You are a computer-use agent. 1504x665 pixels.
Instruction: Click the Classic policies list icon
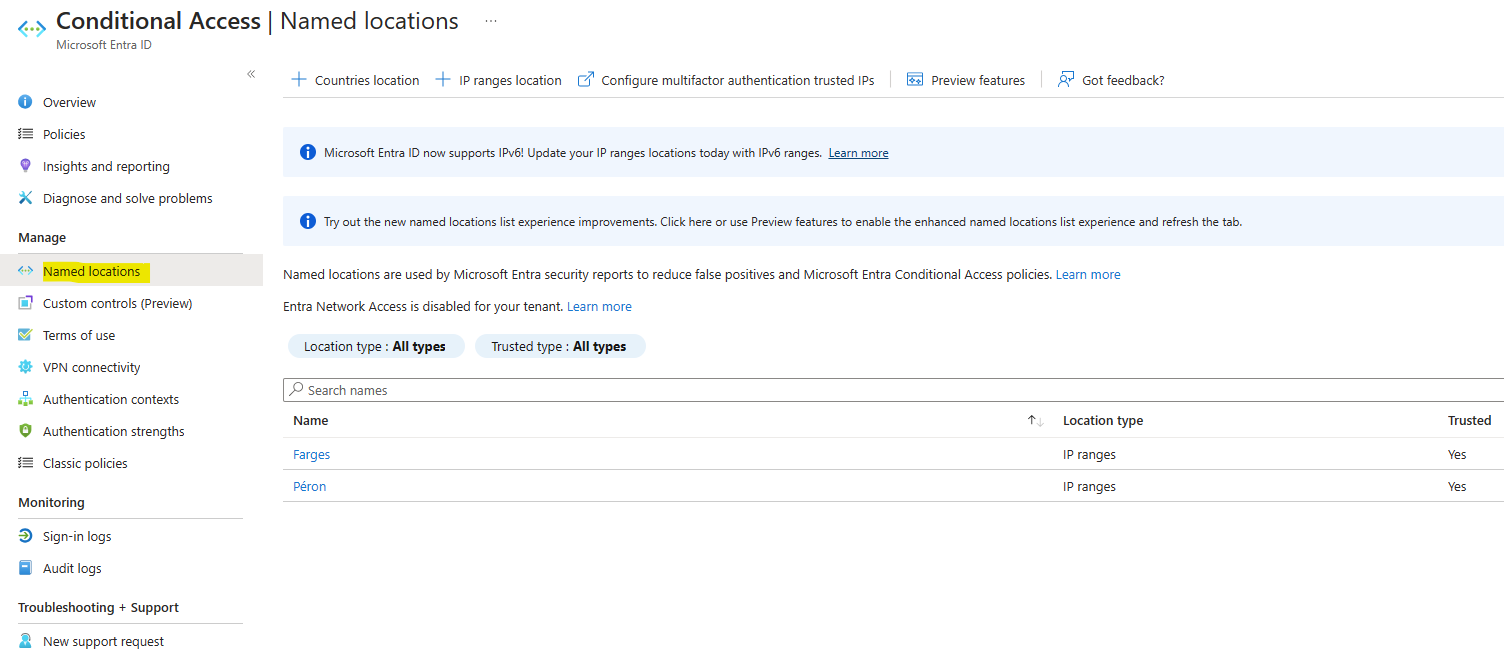26,463
